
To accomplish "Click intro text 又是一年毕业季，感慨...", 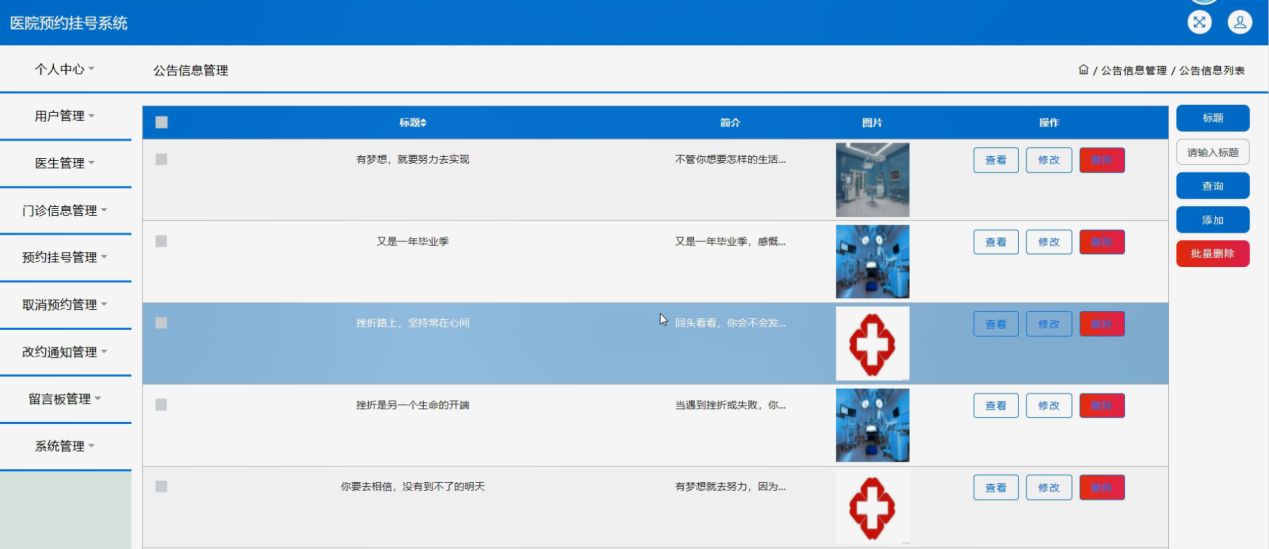I will [730, 241].
